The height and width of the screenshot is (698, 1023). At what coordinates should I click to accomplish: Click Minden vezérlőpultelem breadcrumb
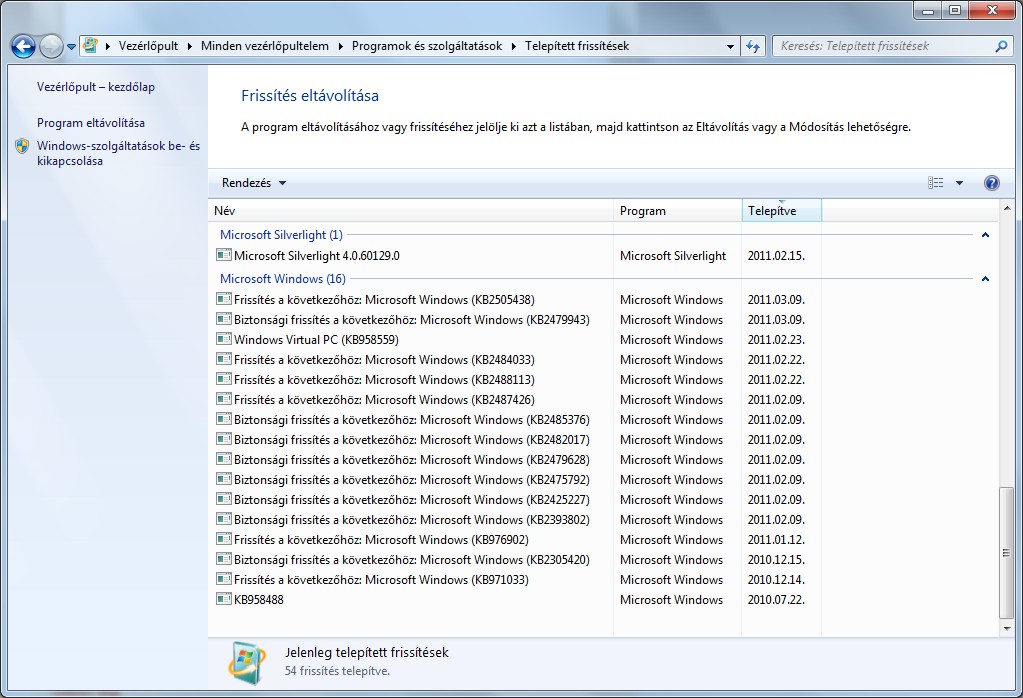point(265,46)
